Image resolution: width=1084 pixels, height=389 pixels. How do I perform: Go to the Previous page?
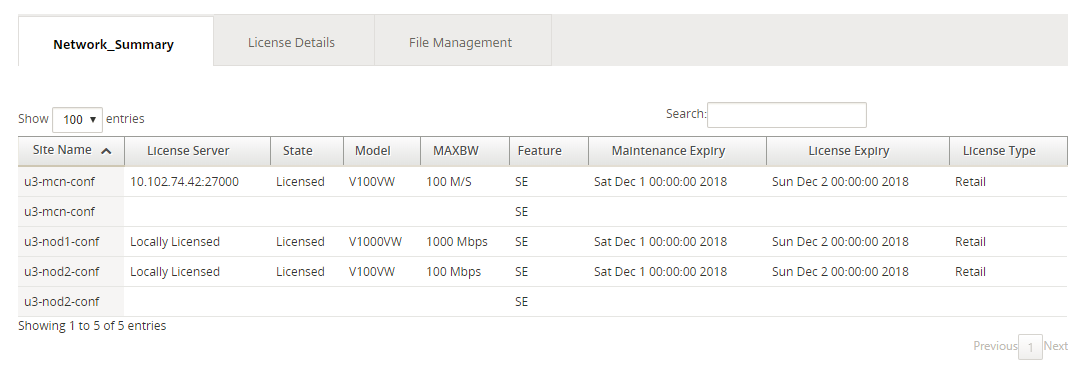tap(995, 346)
